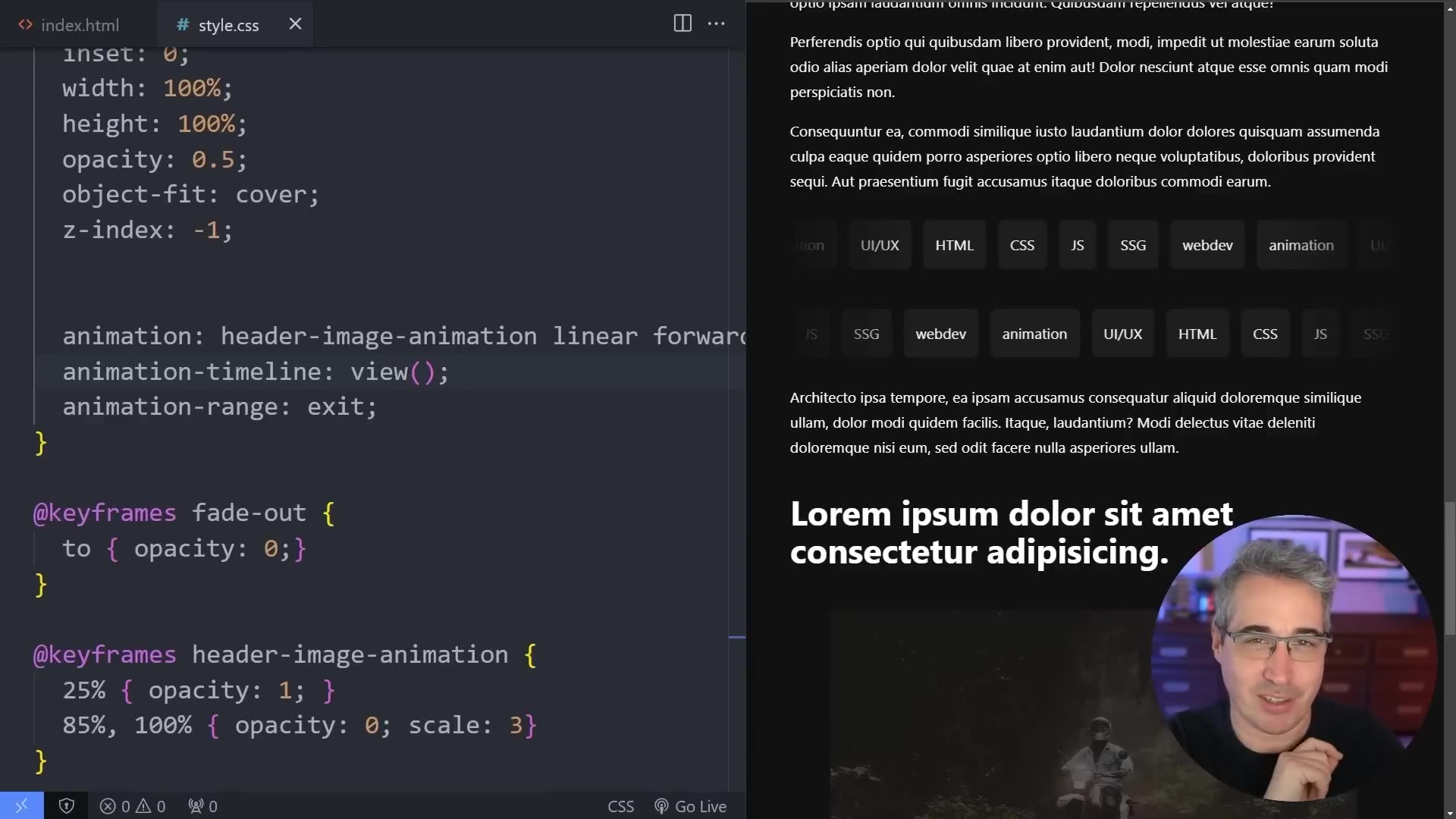Click the Workspace Trust shield icon
This screenshot has width=1456, height=819.
coord(67,805)
